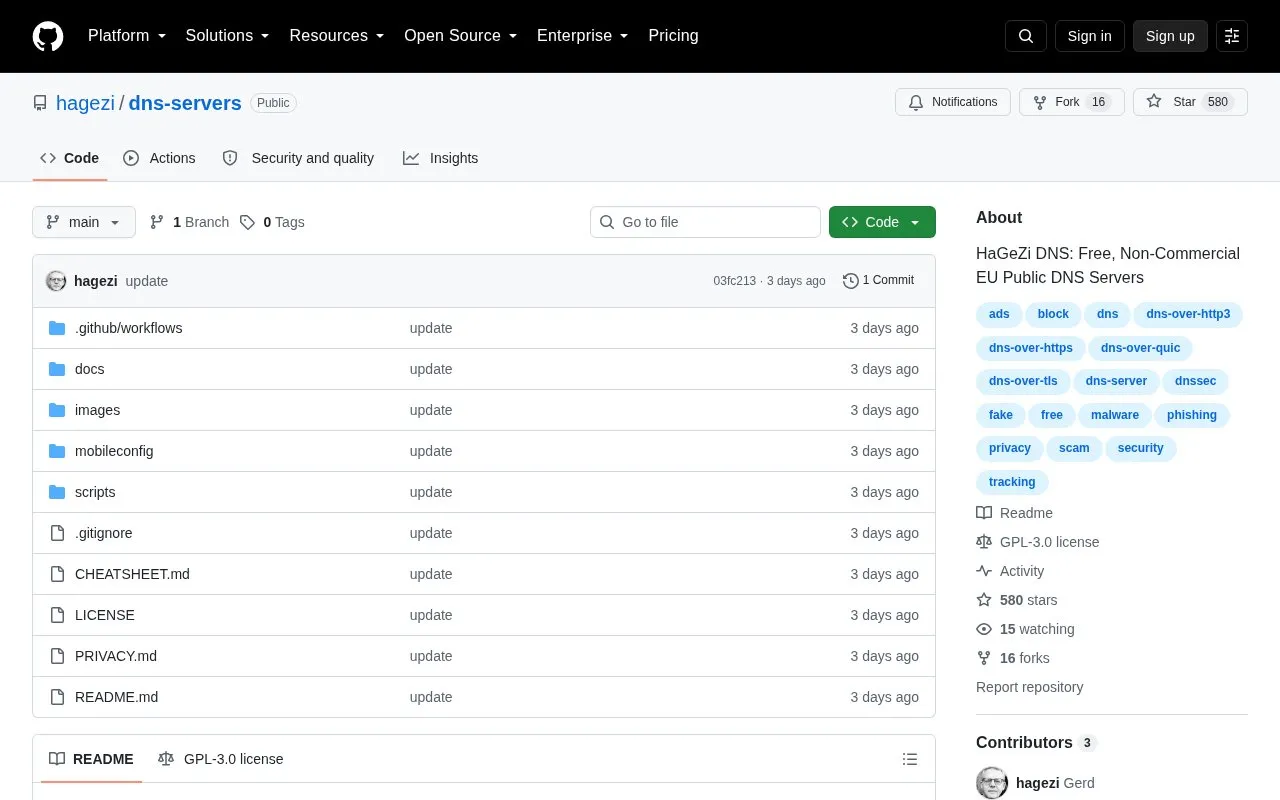Click the hagezi avatar in commit bar
Screen dimensions: 1280x800
tap(56, 281)
